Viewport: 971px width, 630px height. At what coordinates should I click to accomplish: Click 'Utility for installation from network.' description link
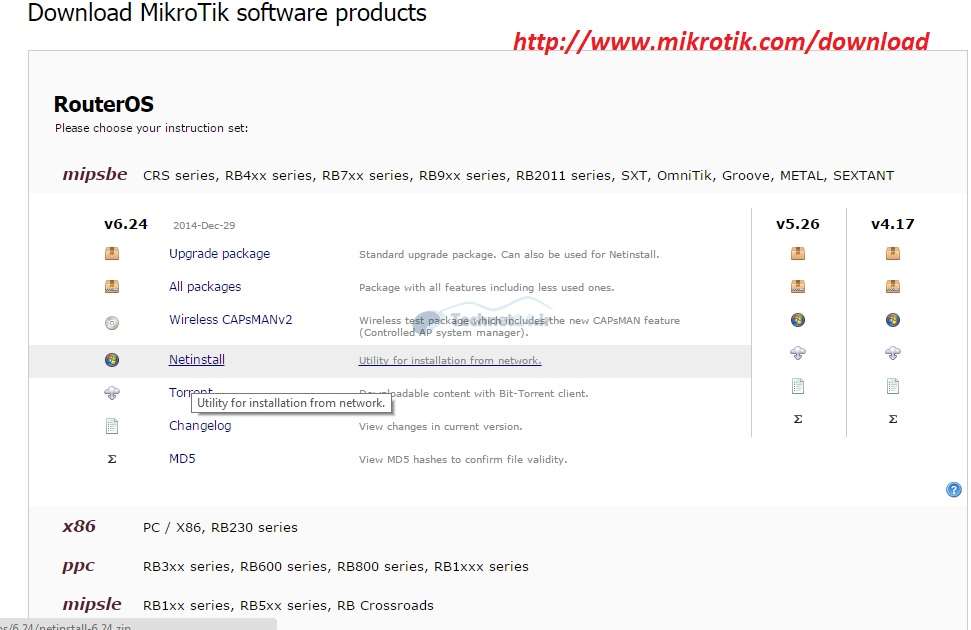point(450,361)
